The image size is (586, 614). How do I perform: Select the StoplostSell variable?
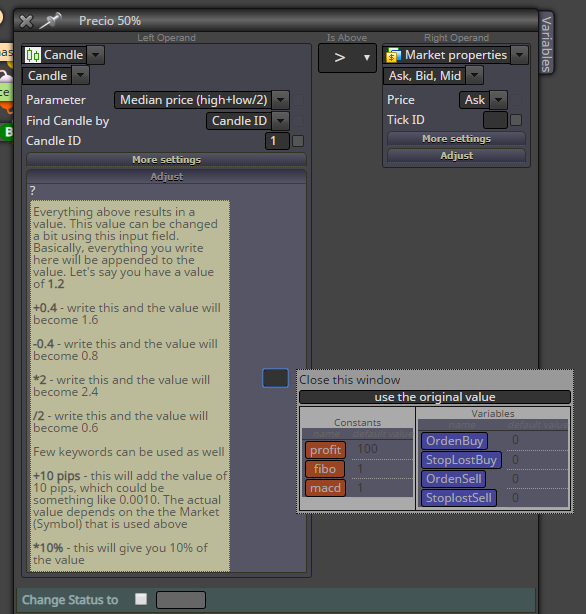459,498
